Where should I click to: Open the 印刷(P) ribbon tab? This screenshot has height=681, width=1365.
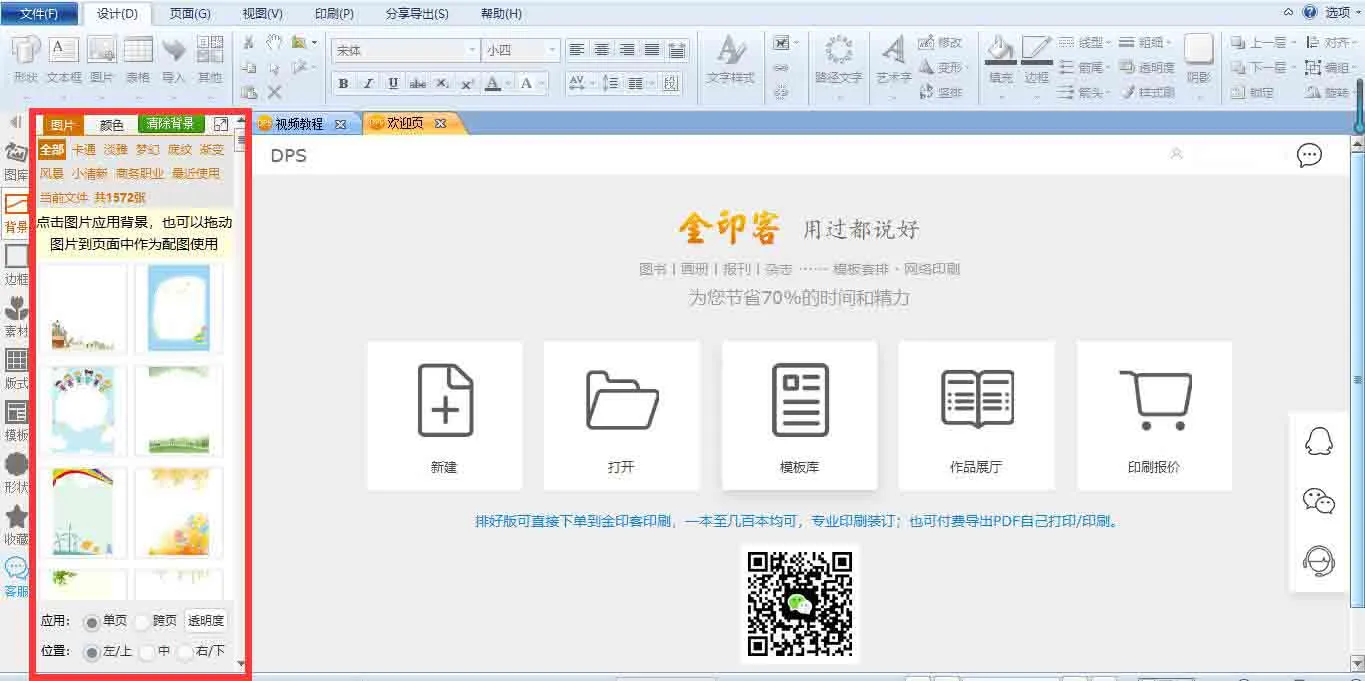pyautogui.click(x=334, y=13)
